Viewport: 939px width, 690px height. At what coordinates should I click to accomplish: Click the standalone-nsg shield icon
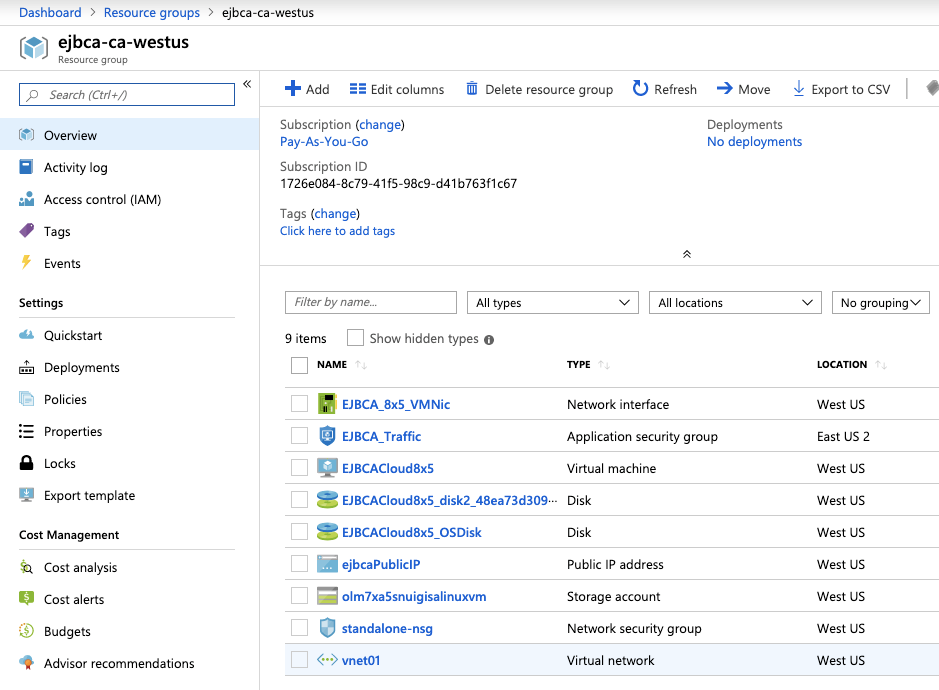pyautogui.click(x=327, y=628)
